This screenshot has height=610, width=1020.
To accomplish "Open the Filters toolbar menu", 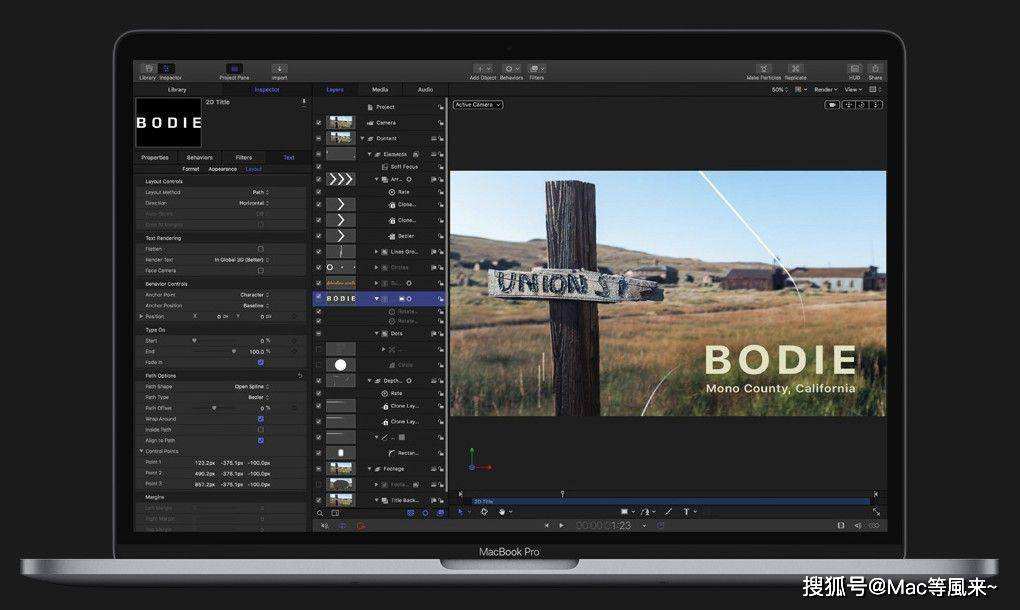I will 536,69.
